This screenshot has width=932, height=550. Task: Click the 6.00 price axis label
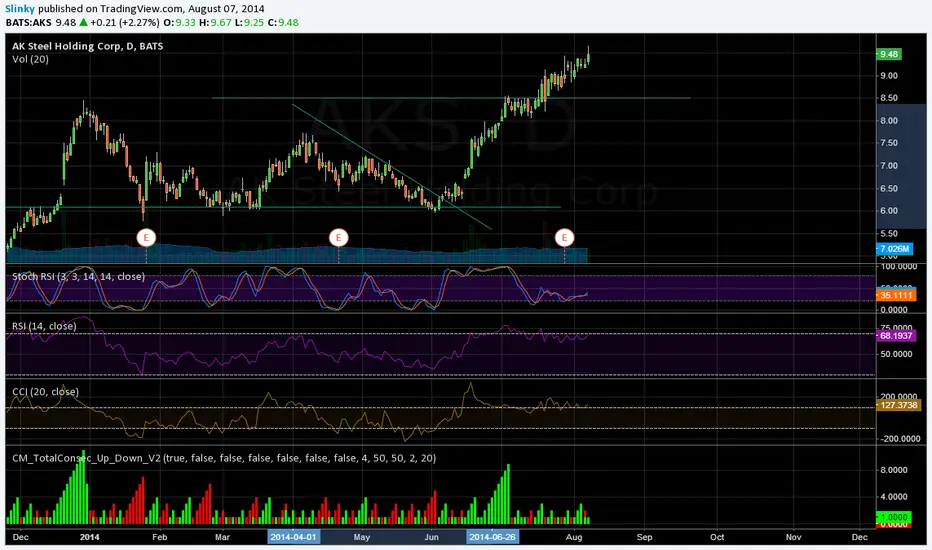889,211
